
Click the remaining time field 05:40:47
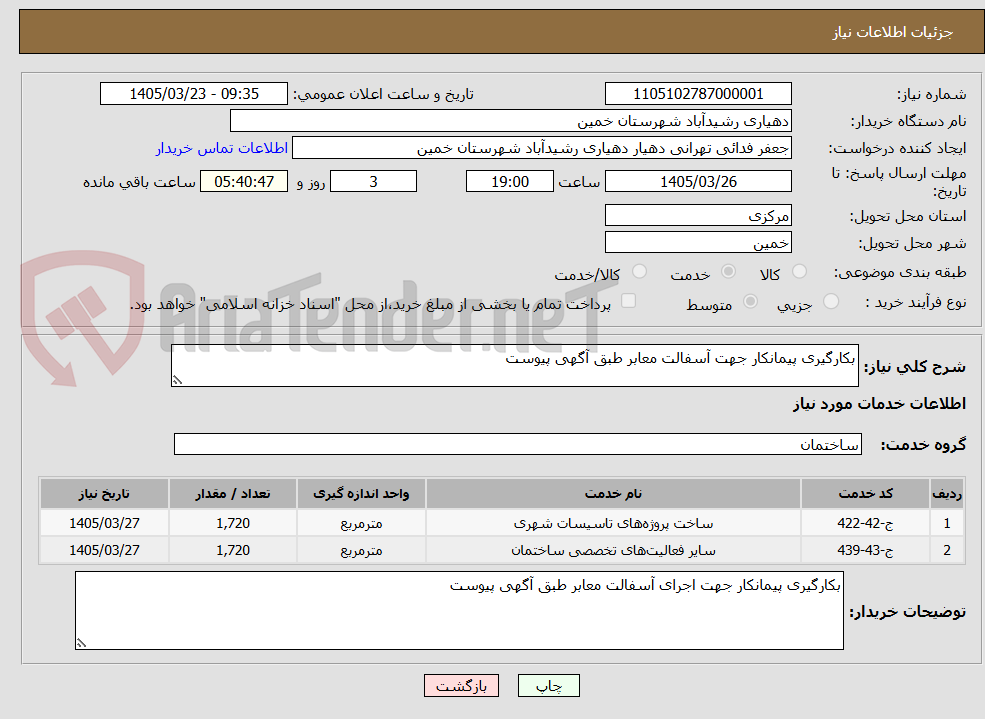244,181
